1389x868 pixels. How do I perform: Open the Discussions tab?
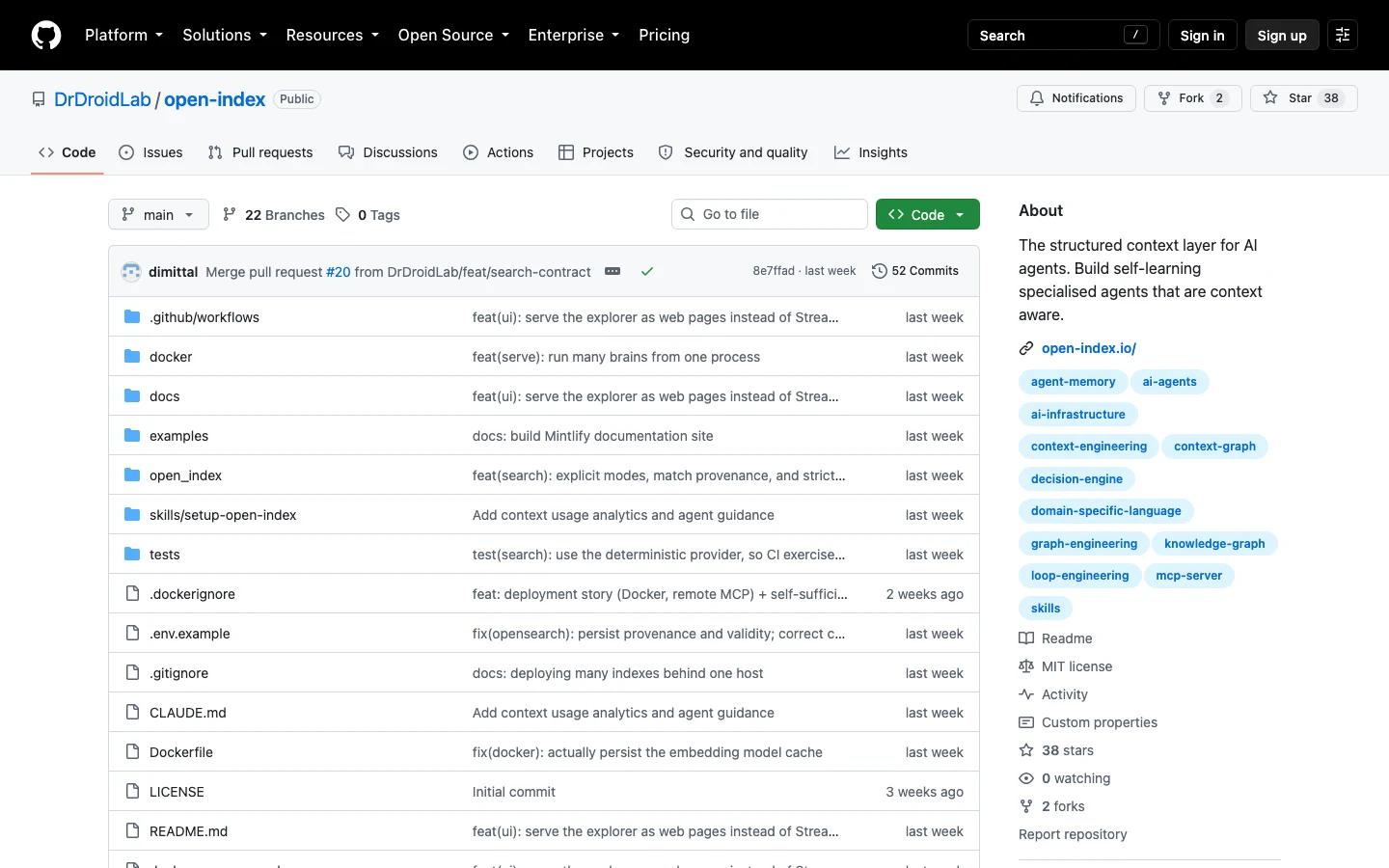click(x=388, y=152)
